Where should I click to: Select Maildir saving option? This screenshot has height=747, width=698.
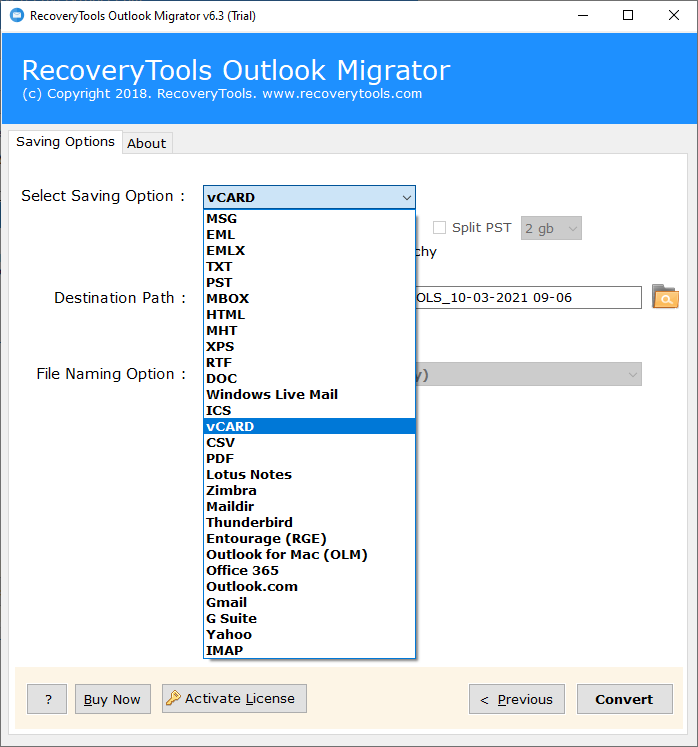click(x=309, y=506)
